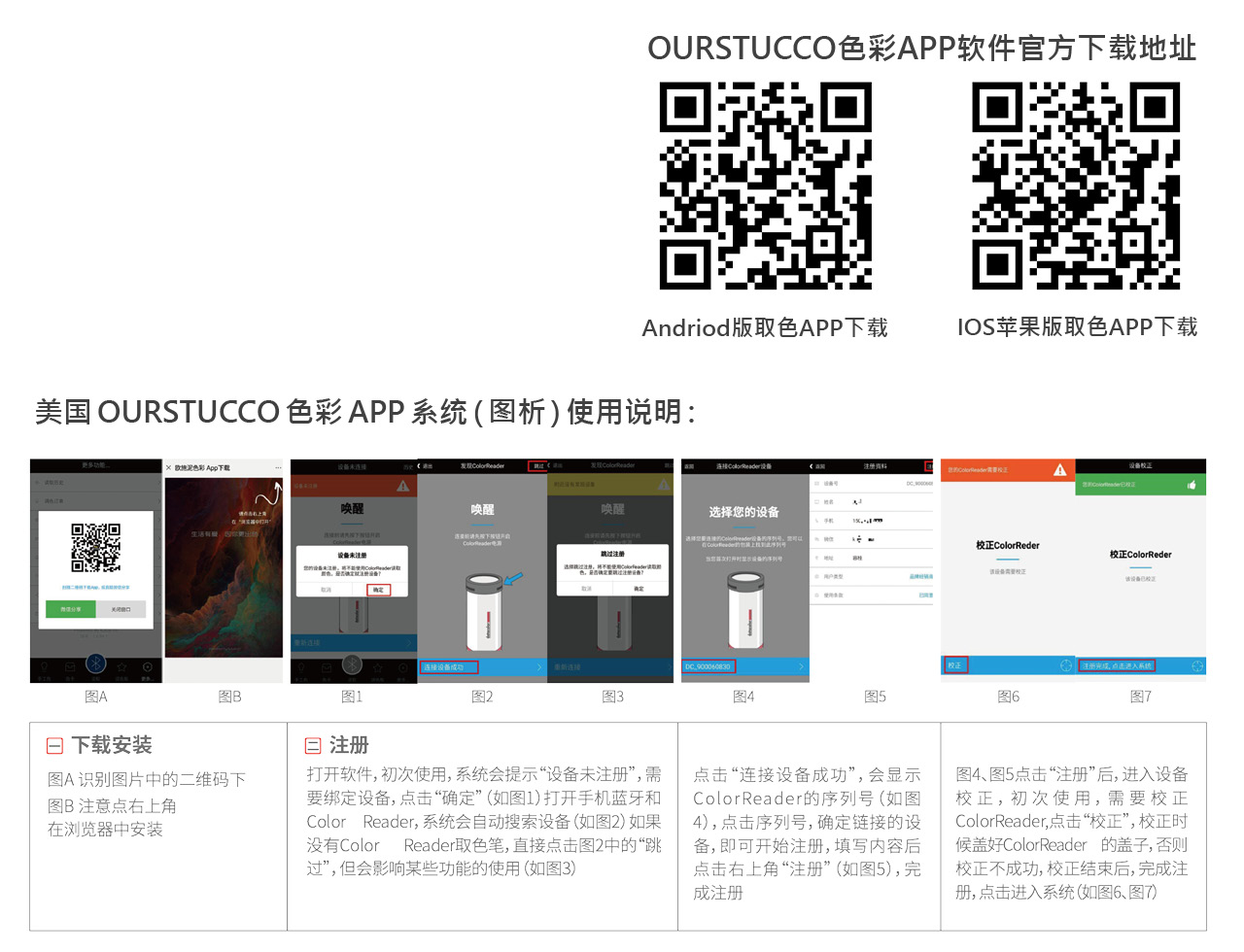Click the heading OURSTUCCO色彩APP软件官方下载地址

pyautogui.click(x=921, y=48)
